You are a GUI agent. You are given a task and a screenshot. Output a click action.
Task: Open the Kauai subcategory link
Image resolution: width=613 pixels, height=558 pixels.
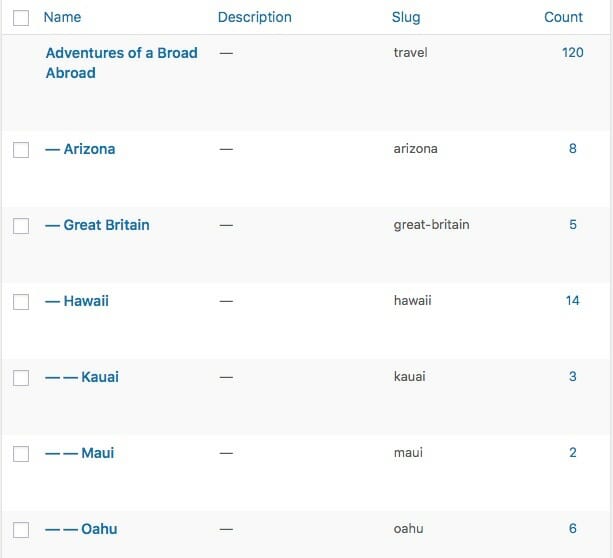(100, 377)
